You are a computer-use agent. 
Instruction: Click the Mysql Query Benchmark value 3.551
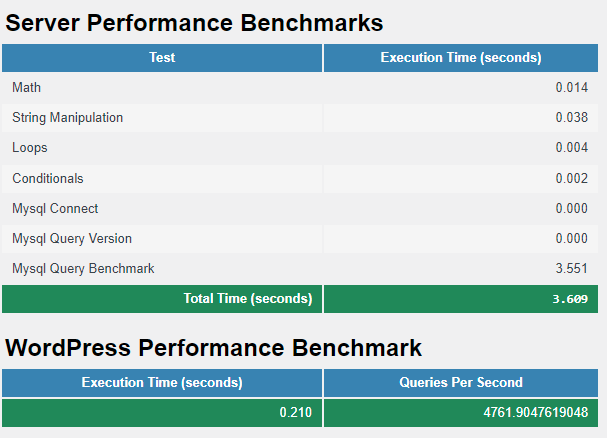pos(572,268)
